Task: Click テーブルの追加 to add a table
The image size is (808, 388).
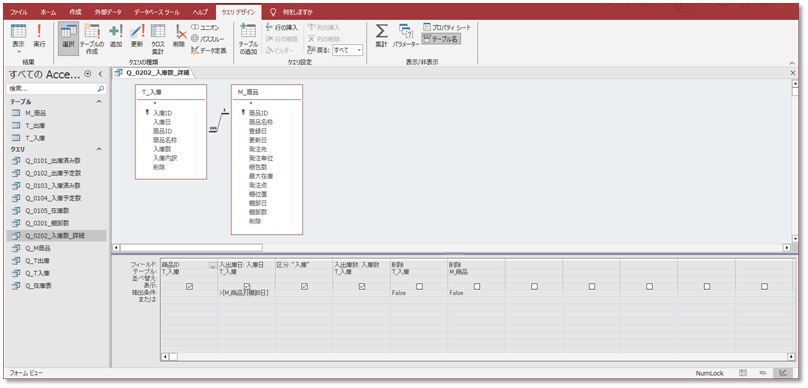Action: click(x=248, y=39)
